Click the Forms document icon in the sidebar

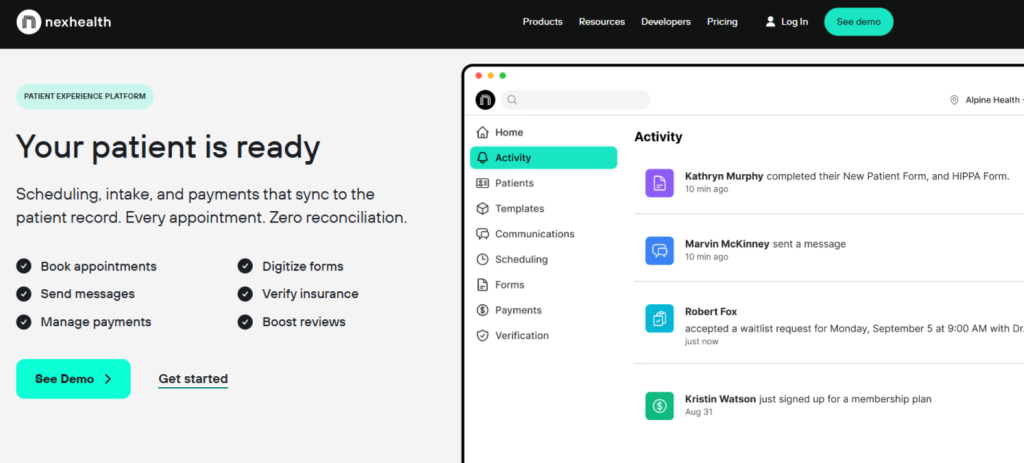[483, 285]
